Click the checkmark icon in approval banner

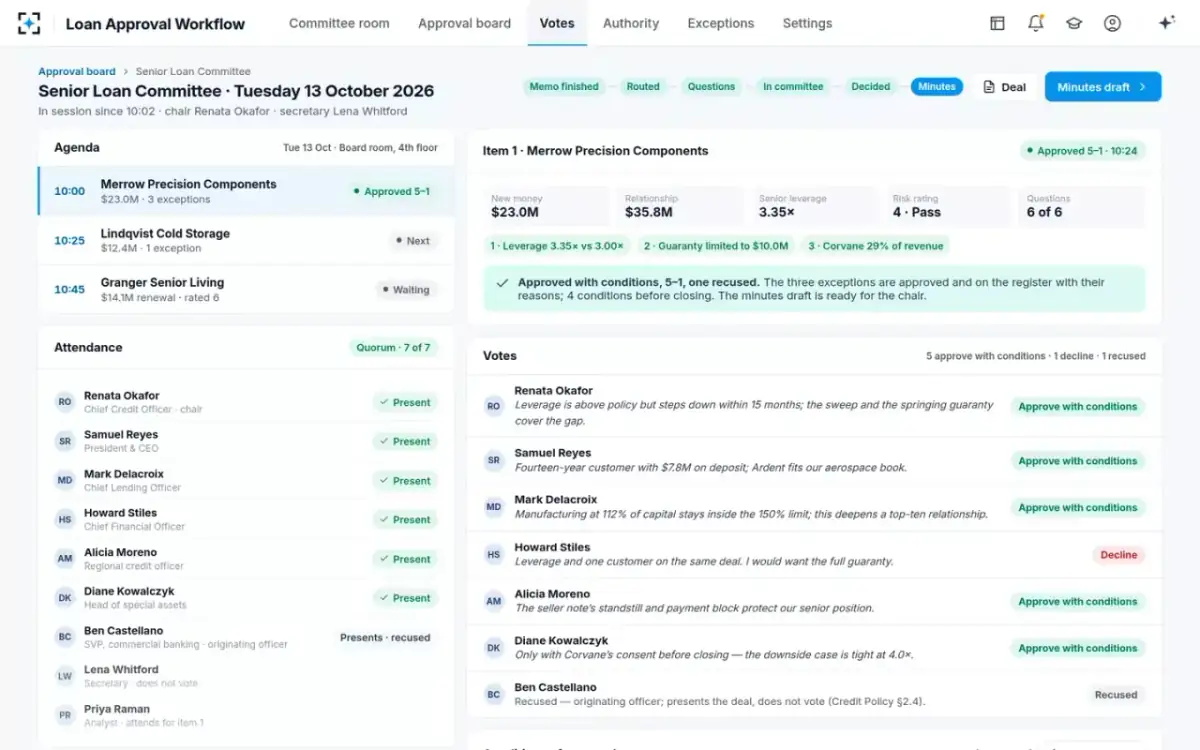[x=503, y=283]
